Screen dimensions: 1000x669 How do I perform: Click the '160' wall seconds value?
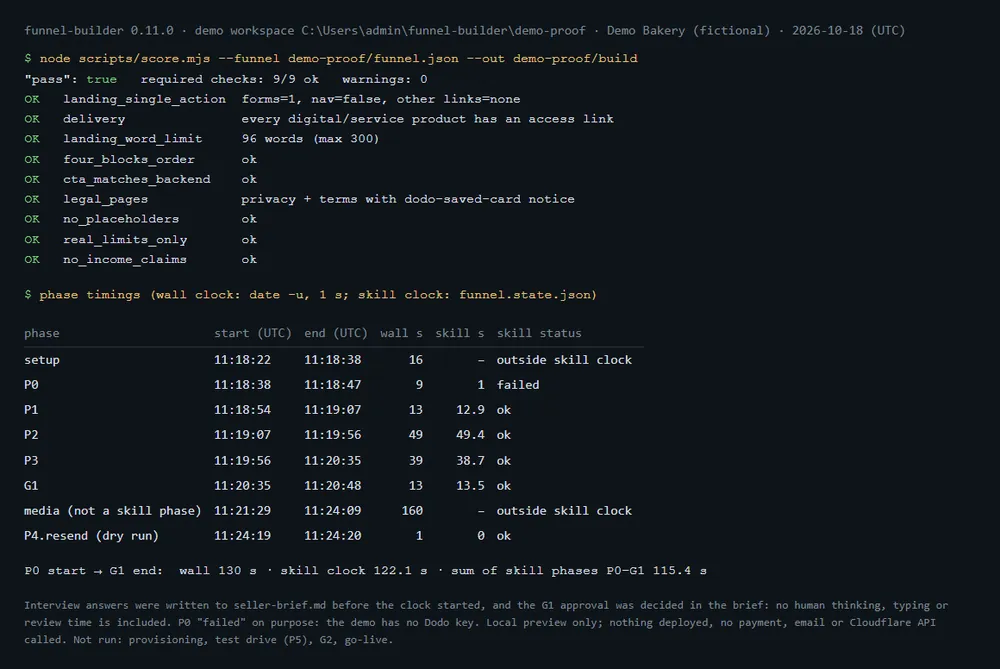(x=412, y=511)
